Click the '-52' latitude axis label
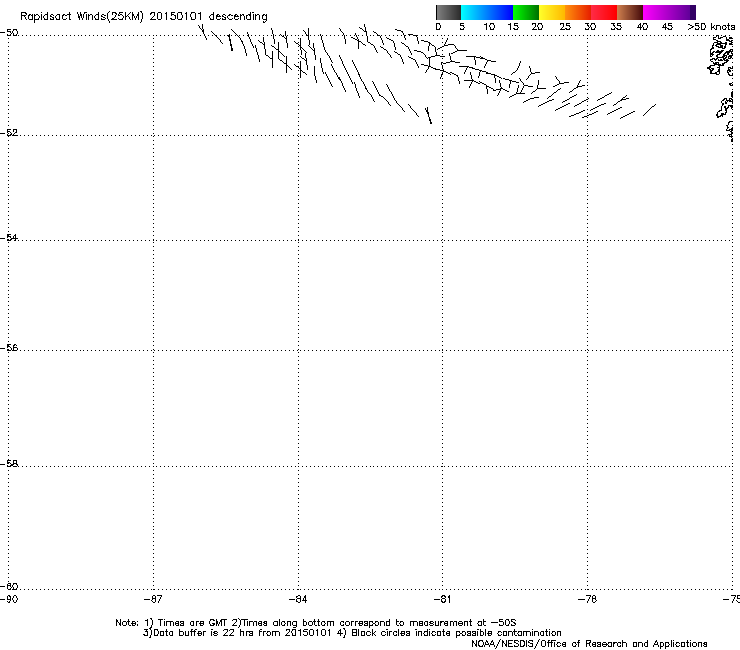Viewport: 740px width, 650px height. [9, 133]
